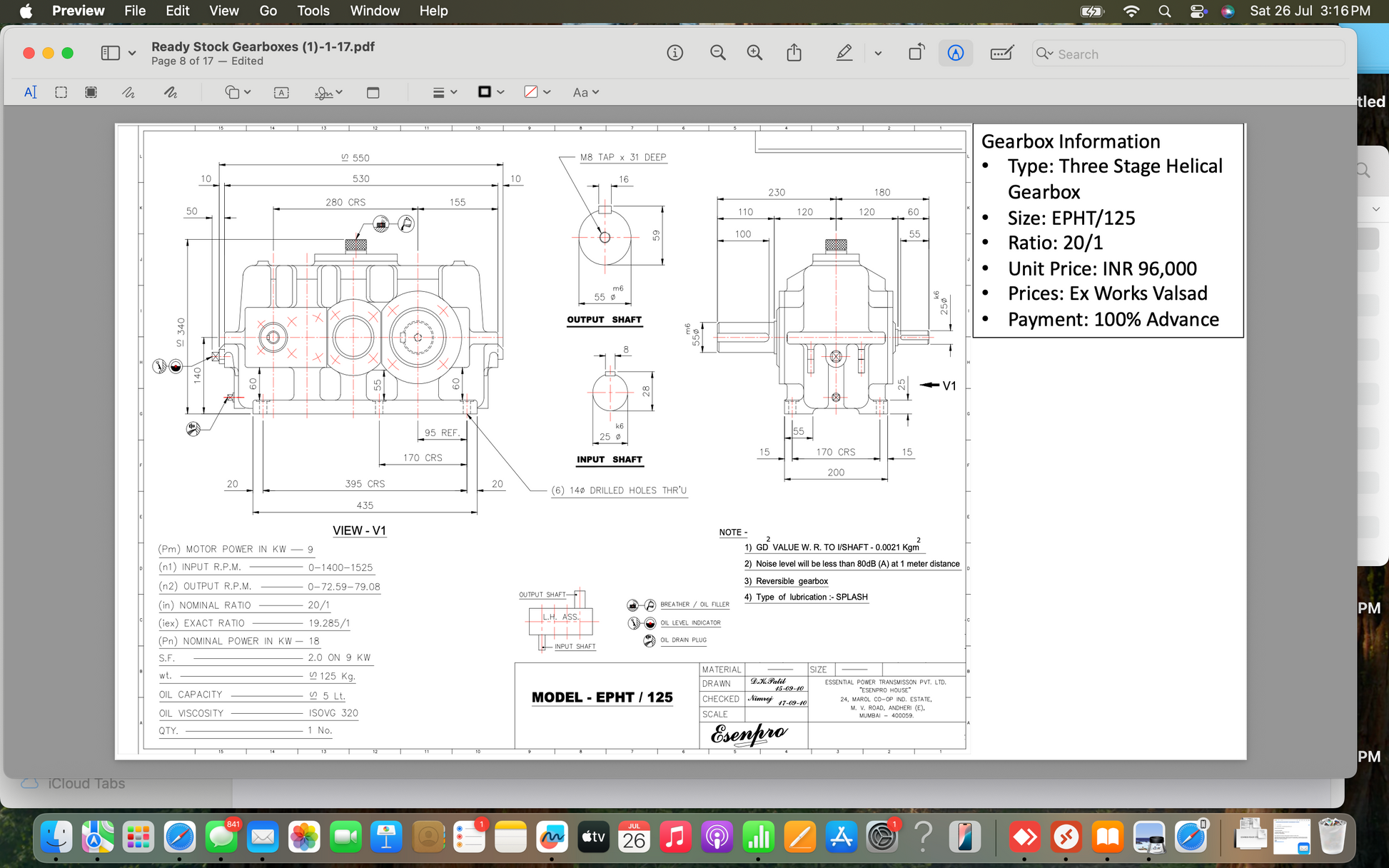Image resolution: width=1389 pixels, height=868 pixels.
Task: Expand highlight color options chevron
Action: pyautogui.click(x=878, y=54)
